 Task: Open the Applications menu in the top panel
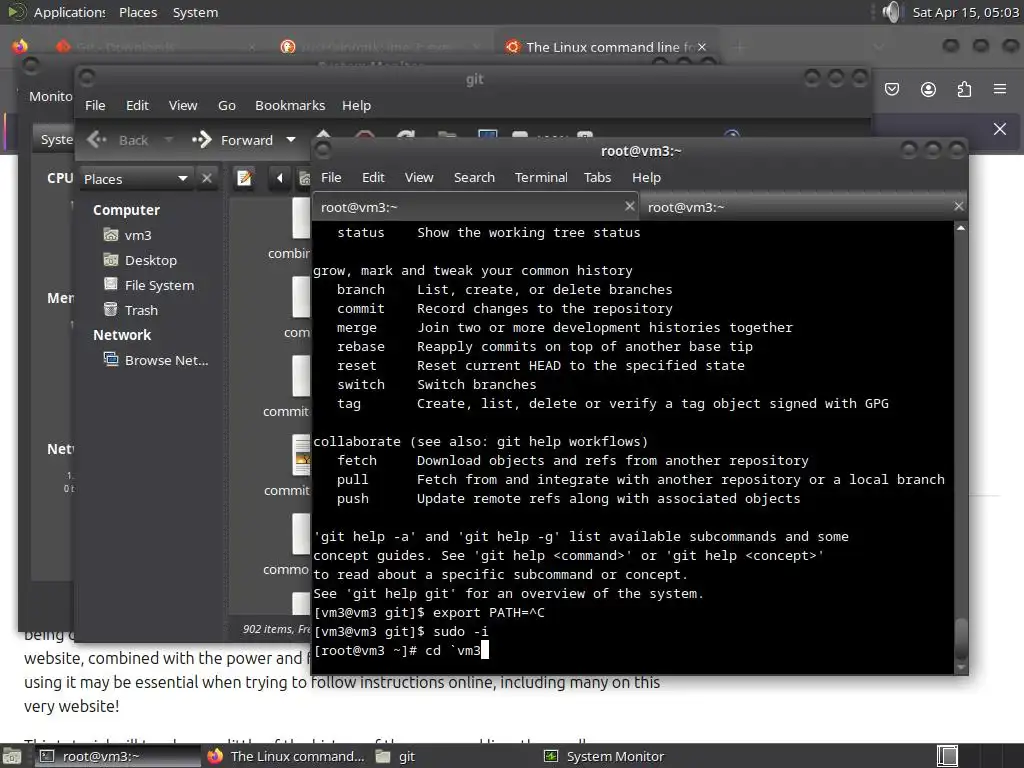[x=69, y=12]
